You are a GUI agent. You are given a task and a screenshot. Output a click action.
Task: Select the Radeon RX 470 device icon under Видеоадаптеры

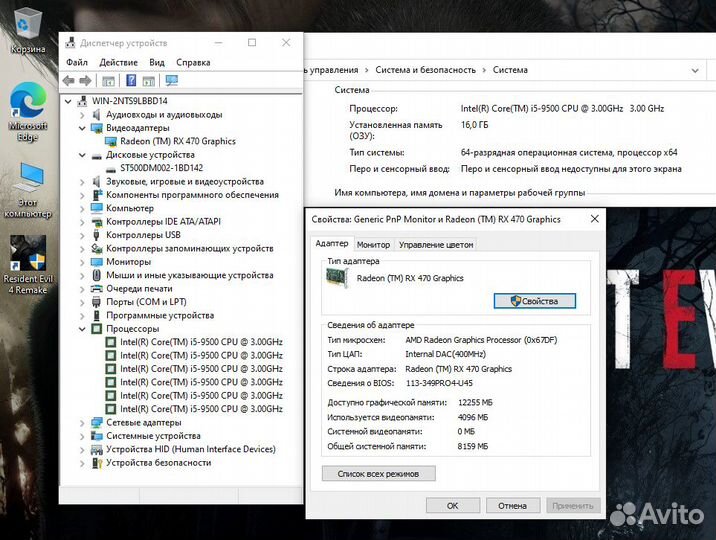111,142
